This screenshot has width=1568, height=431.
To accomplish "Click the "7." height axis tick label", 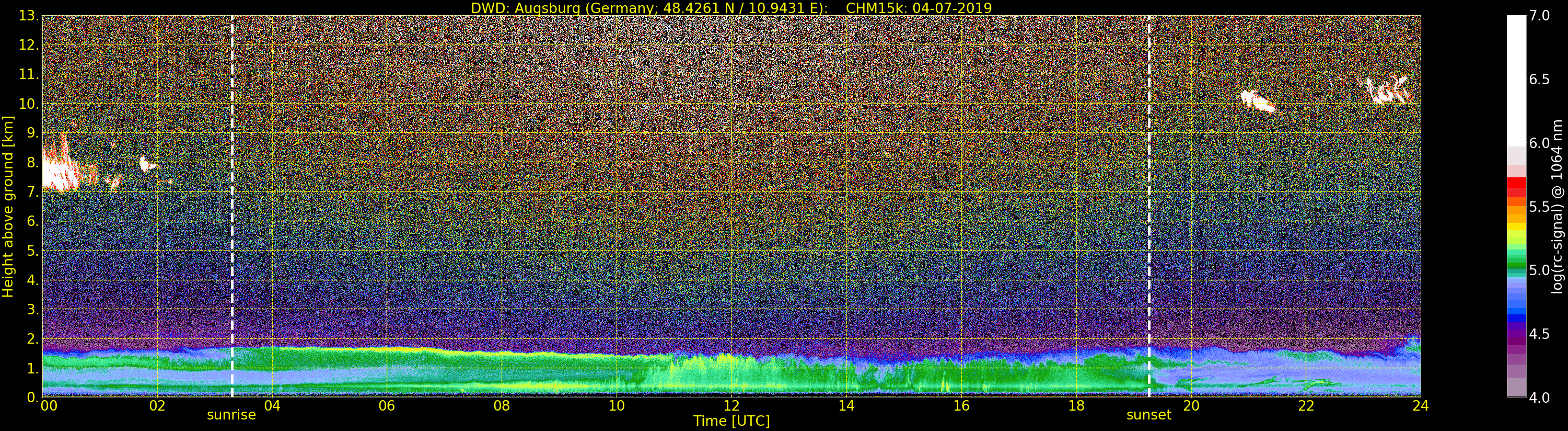I will coord(33,192).
